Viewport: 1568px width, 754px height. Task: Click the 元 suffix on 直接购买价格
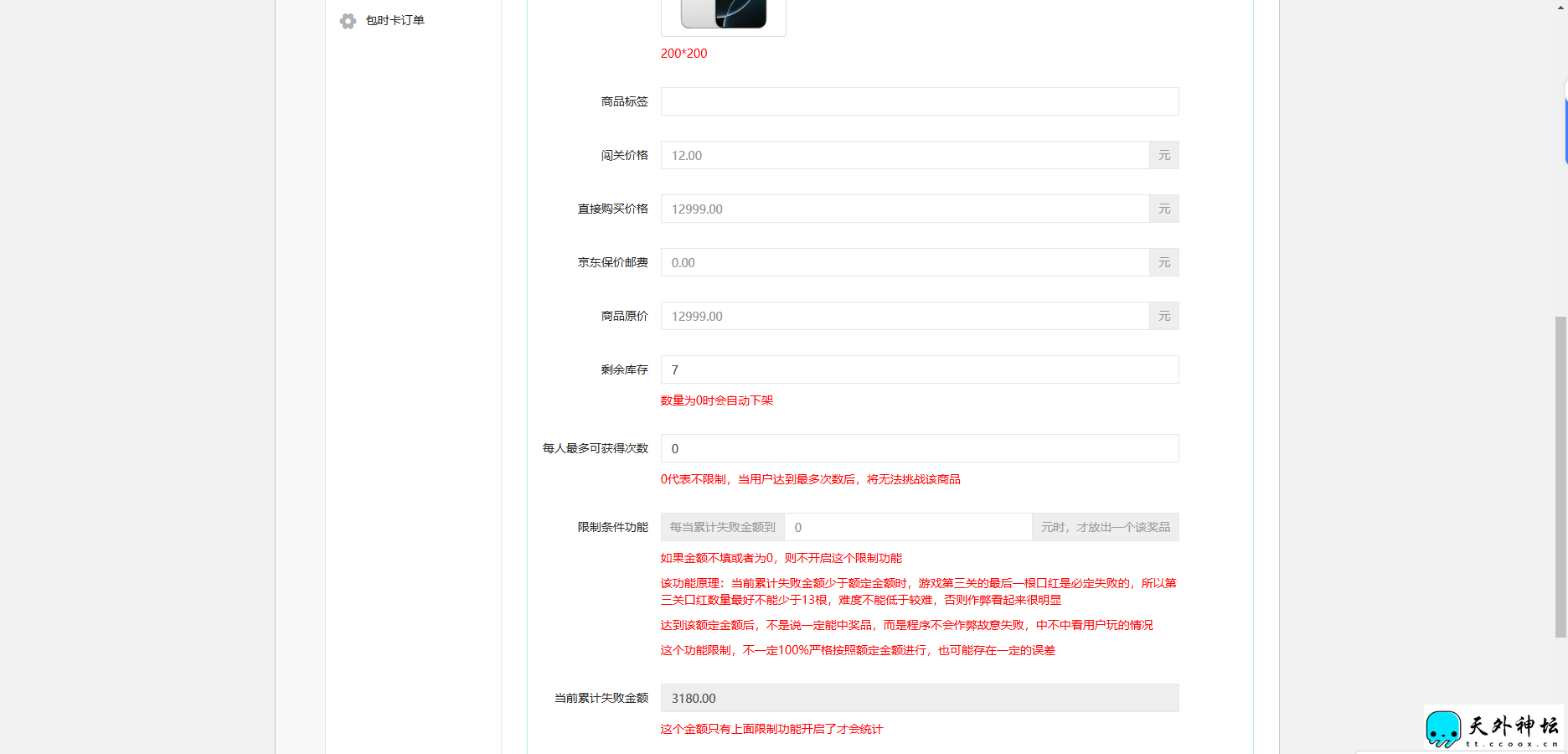coord(1164,209)
